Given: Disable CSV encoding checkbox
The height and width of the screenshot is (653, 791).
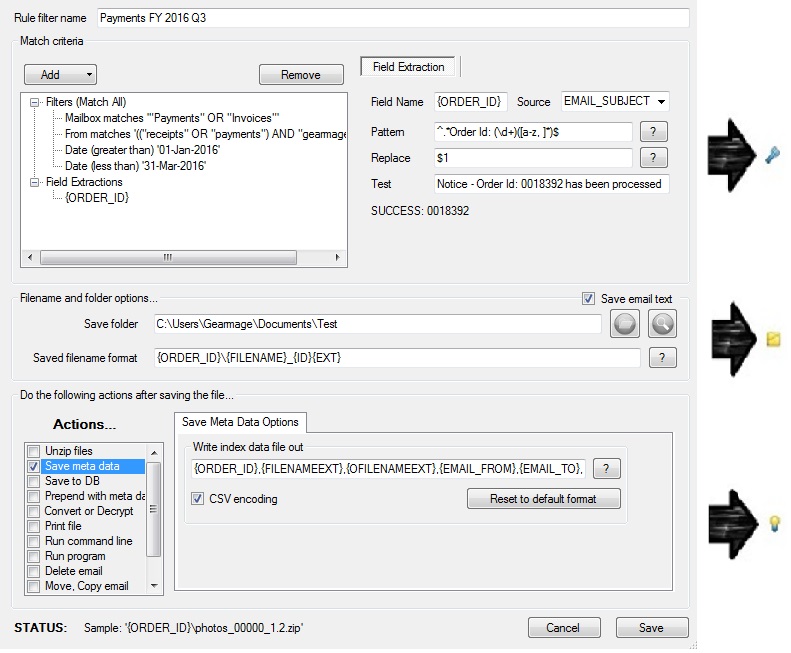Looking at the screenshot, I should (x=198, y=499).
